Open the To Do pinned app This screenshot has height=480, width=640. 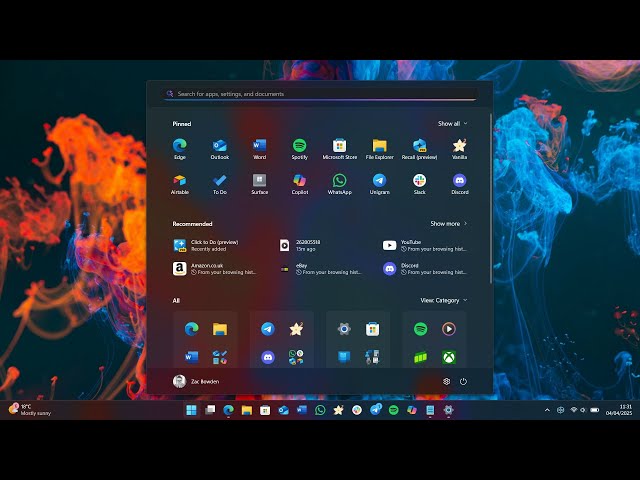(220, 184)
